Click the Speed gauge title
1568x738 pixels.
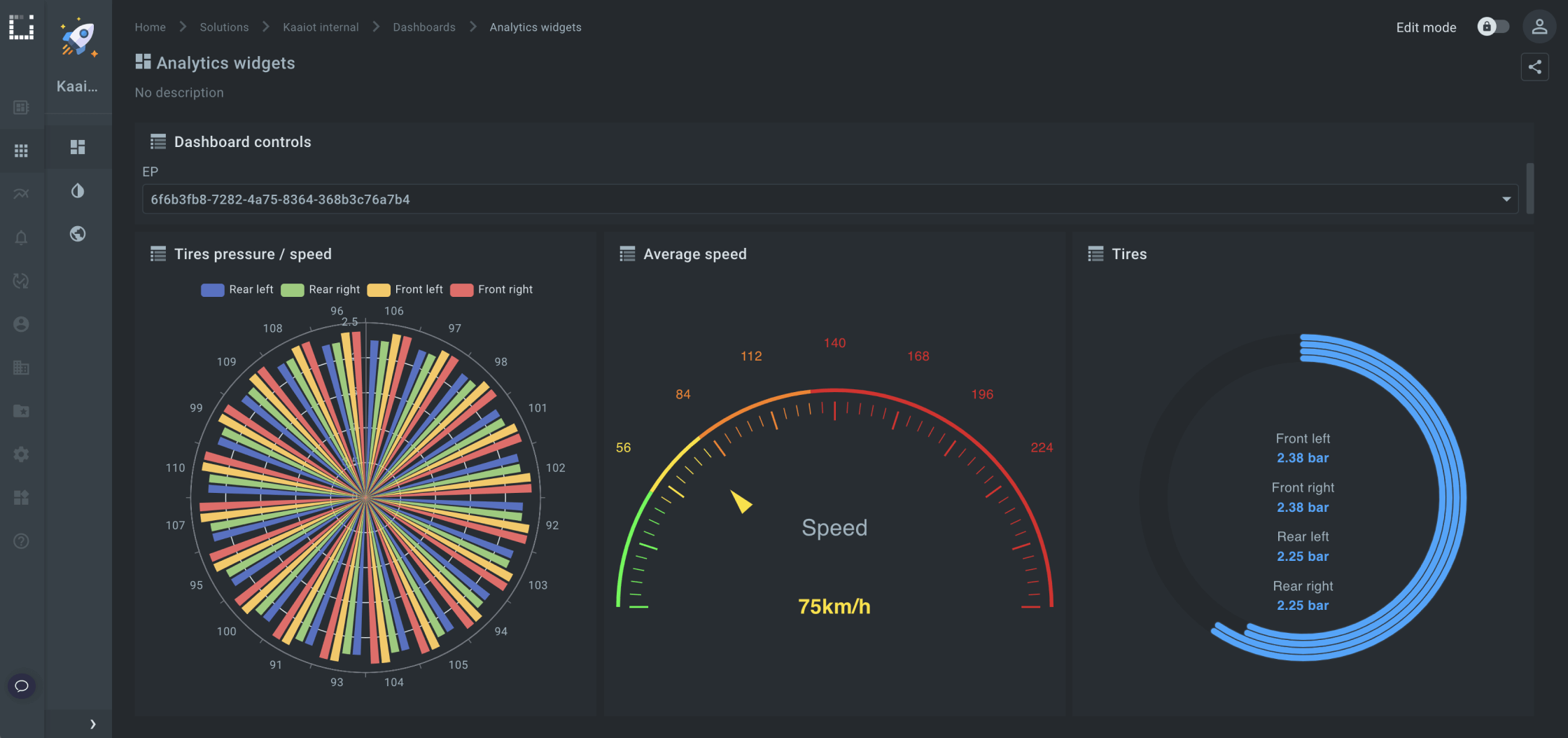[834, 527]
